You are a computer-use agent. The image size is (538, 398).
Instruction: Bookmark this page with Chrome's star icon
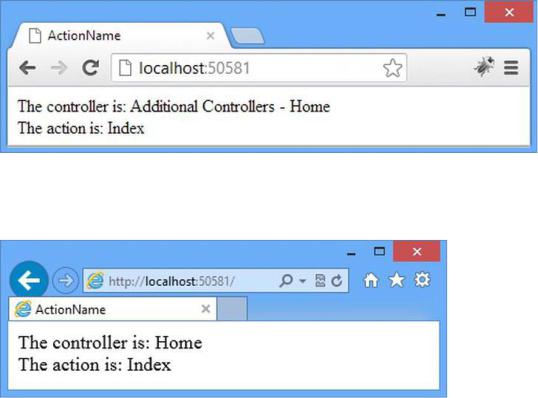pos(392,68)
